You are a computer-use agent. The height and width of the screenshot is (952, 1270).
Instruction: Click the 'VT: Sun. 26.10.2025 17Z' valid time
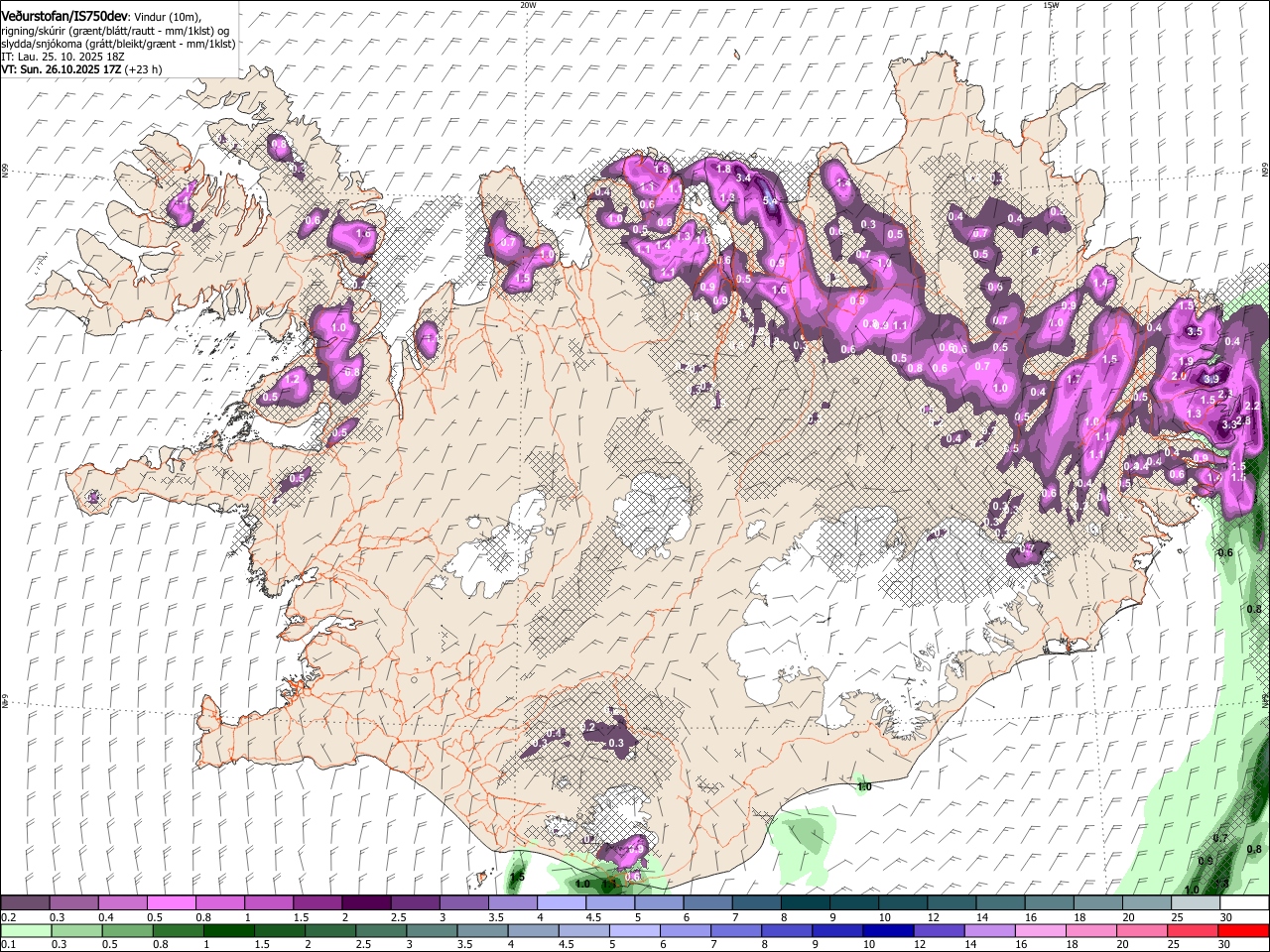62,69
